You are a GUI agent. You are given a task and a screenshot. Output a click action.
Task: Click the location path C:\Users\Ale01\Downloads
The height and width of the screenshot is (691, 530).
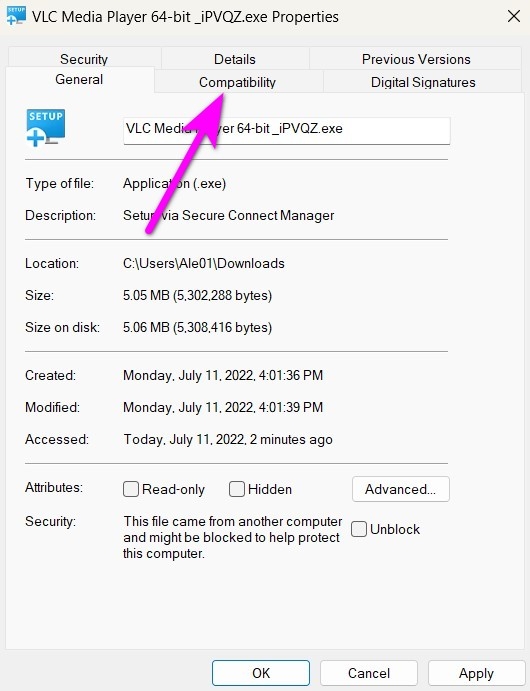coord(204,263)
